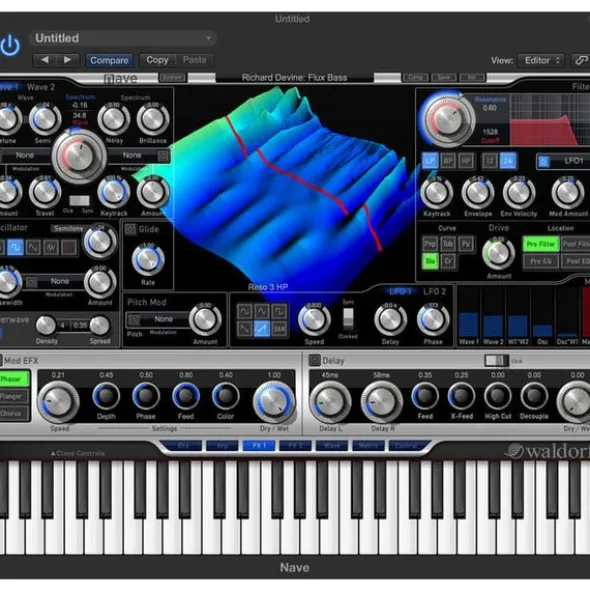Select the second drive Curve button

448,244
